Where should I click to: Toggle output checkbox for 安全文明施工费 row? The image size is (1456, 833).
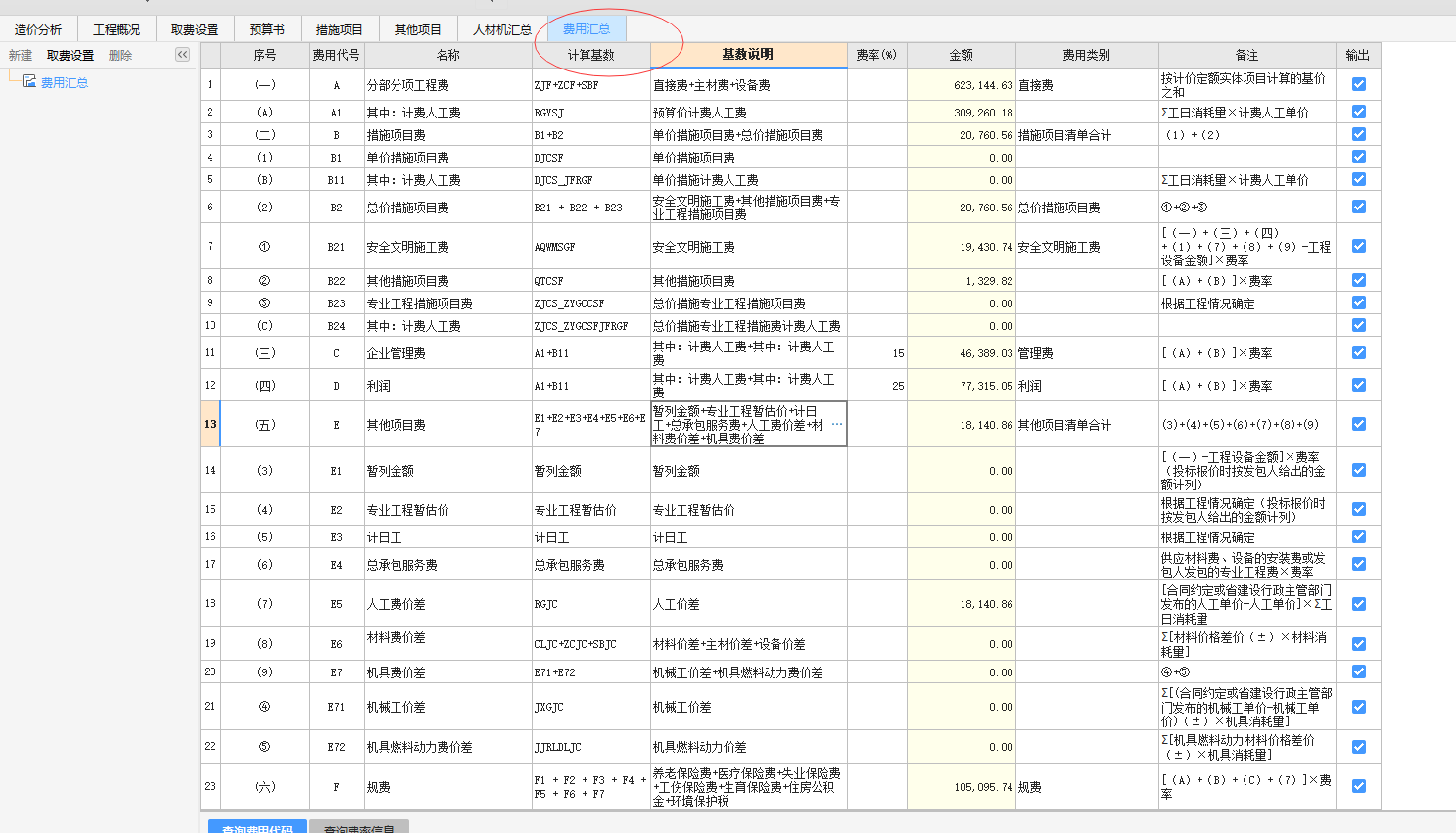pyautogui.click(x=1358, y=246)
